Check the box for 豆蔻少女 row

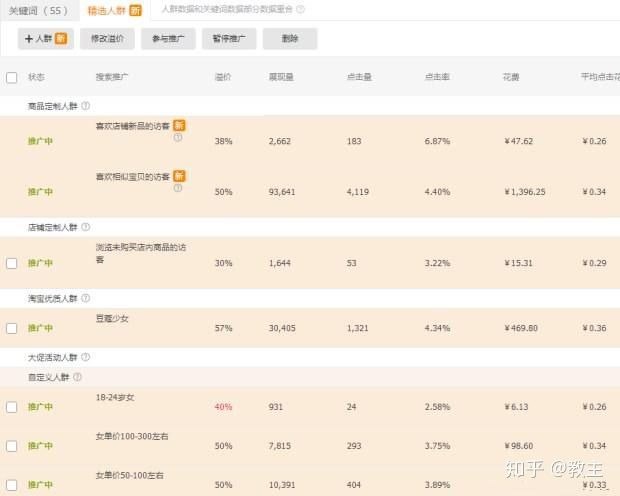pos(12,328)
